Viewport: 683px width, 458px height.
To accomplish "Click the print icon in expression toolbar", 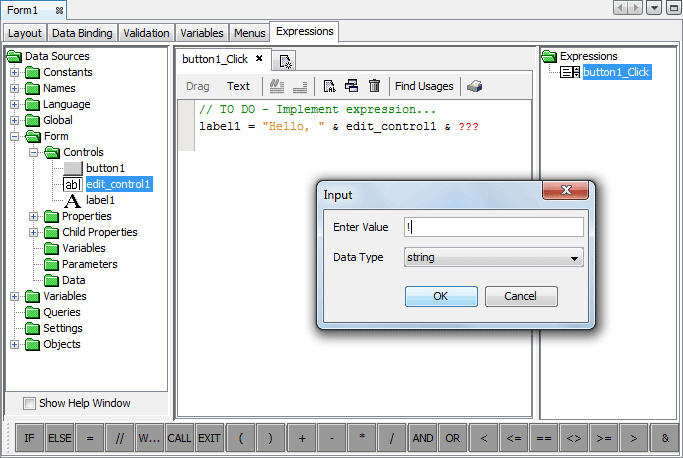I will click(475, 87).
